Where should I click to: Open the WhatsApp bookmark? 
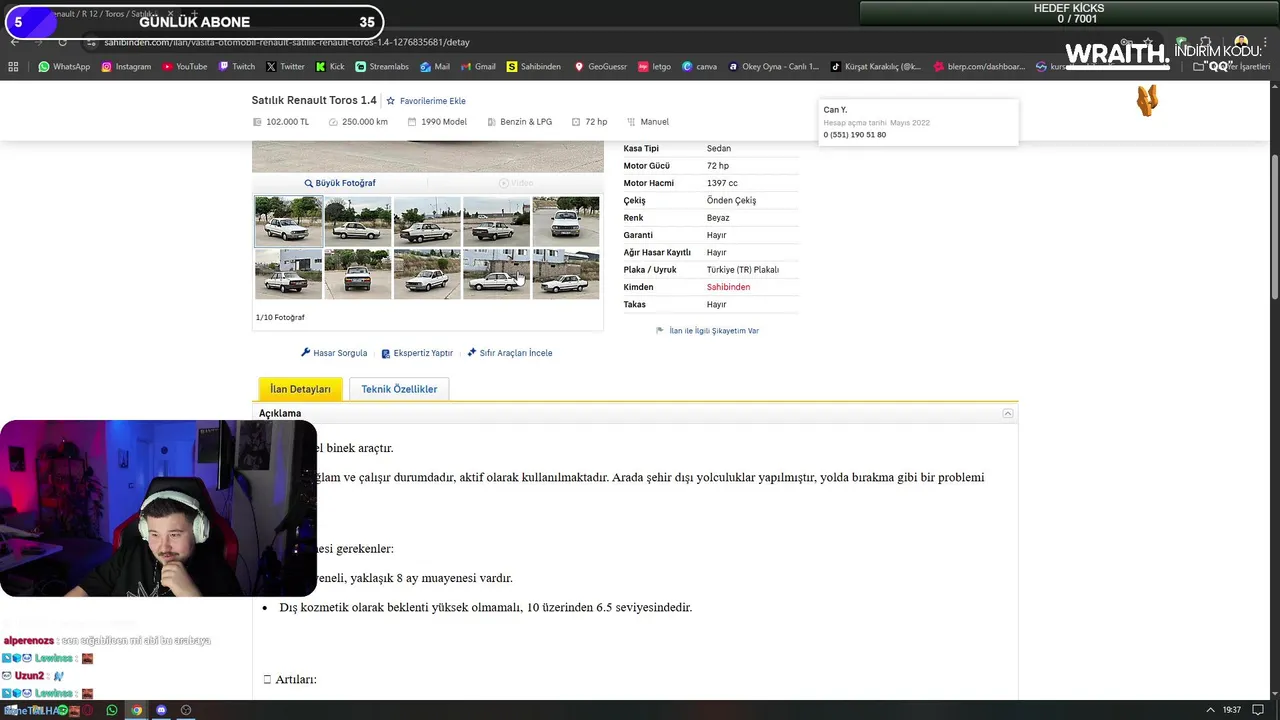click(64, 67)
